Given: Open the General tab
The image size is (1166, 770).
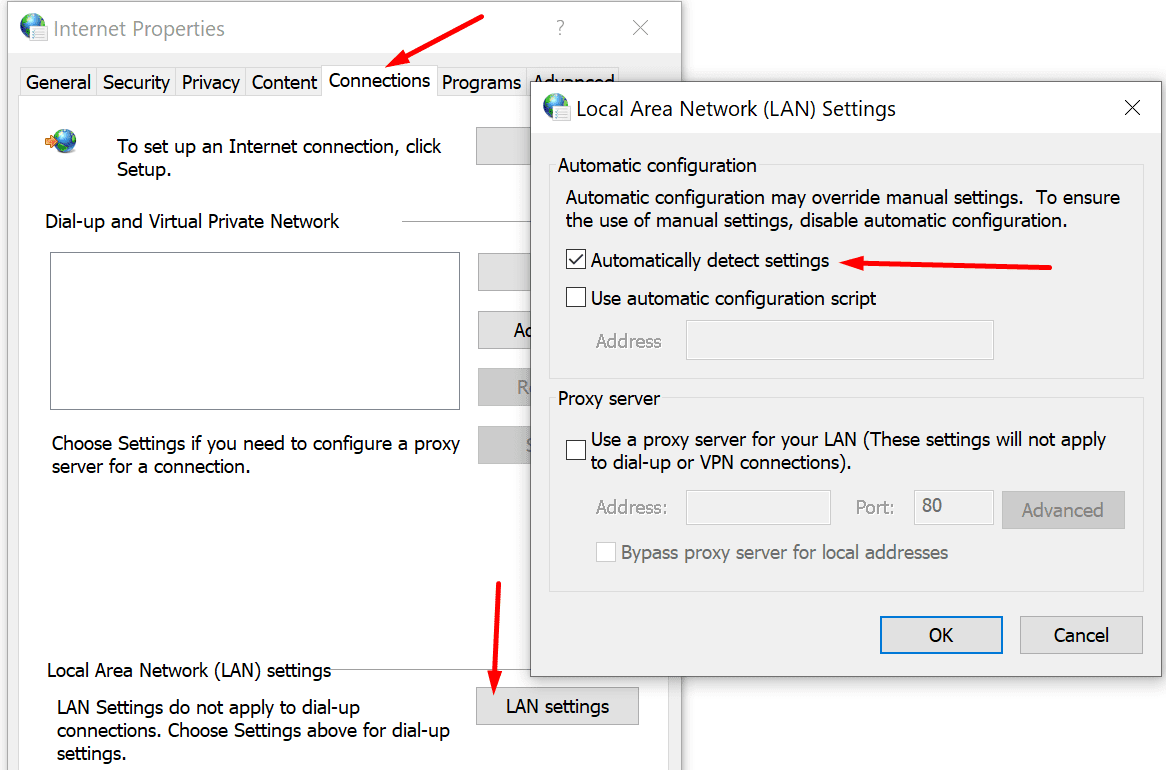Looking at the screenshot, I should click(58, 82).
